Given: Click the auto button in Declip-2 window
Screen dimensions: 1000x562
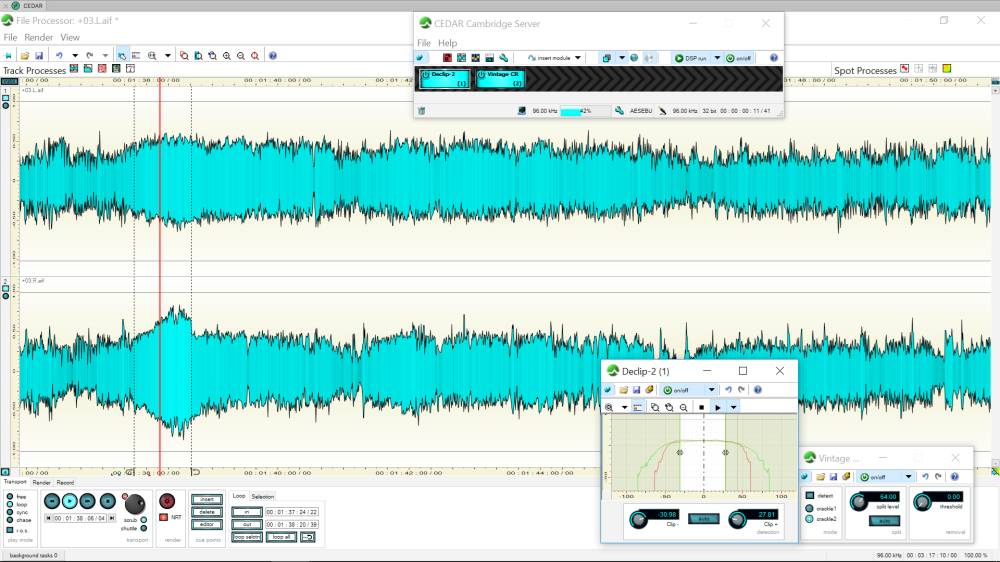Looking at the screenshot, I should pyautogui.click(x=703, y=519).
